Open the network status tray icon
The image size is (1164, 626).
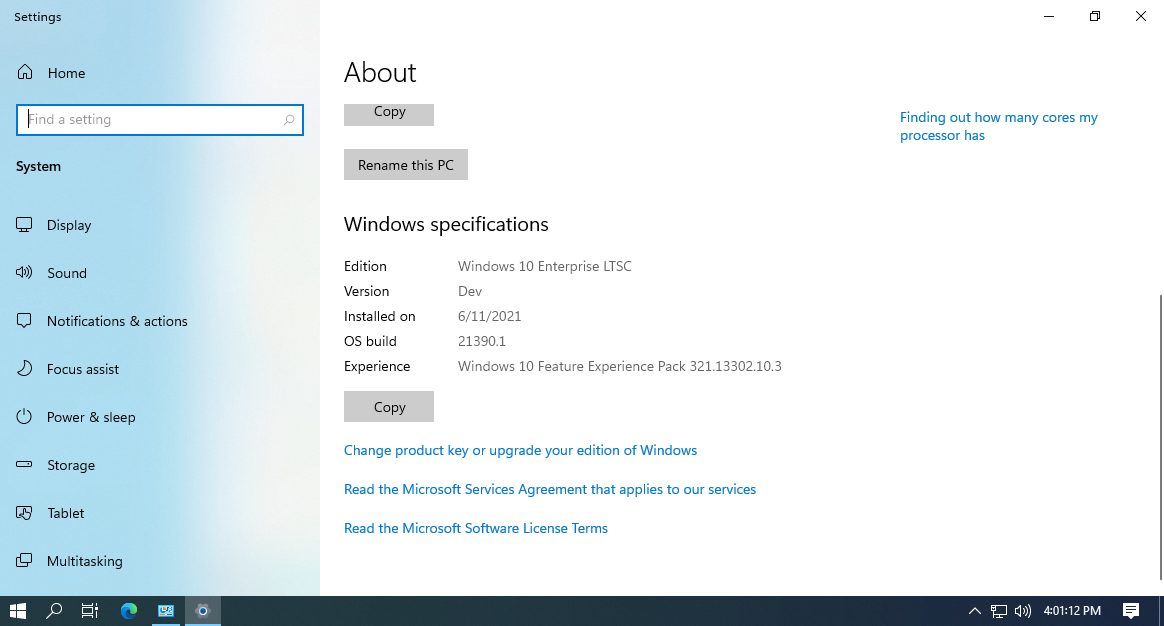click(999, 610)
